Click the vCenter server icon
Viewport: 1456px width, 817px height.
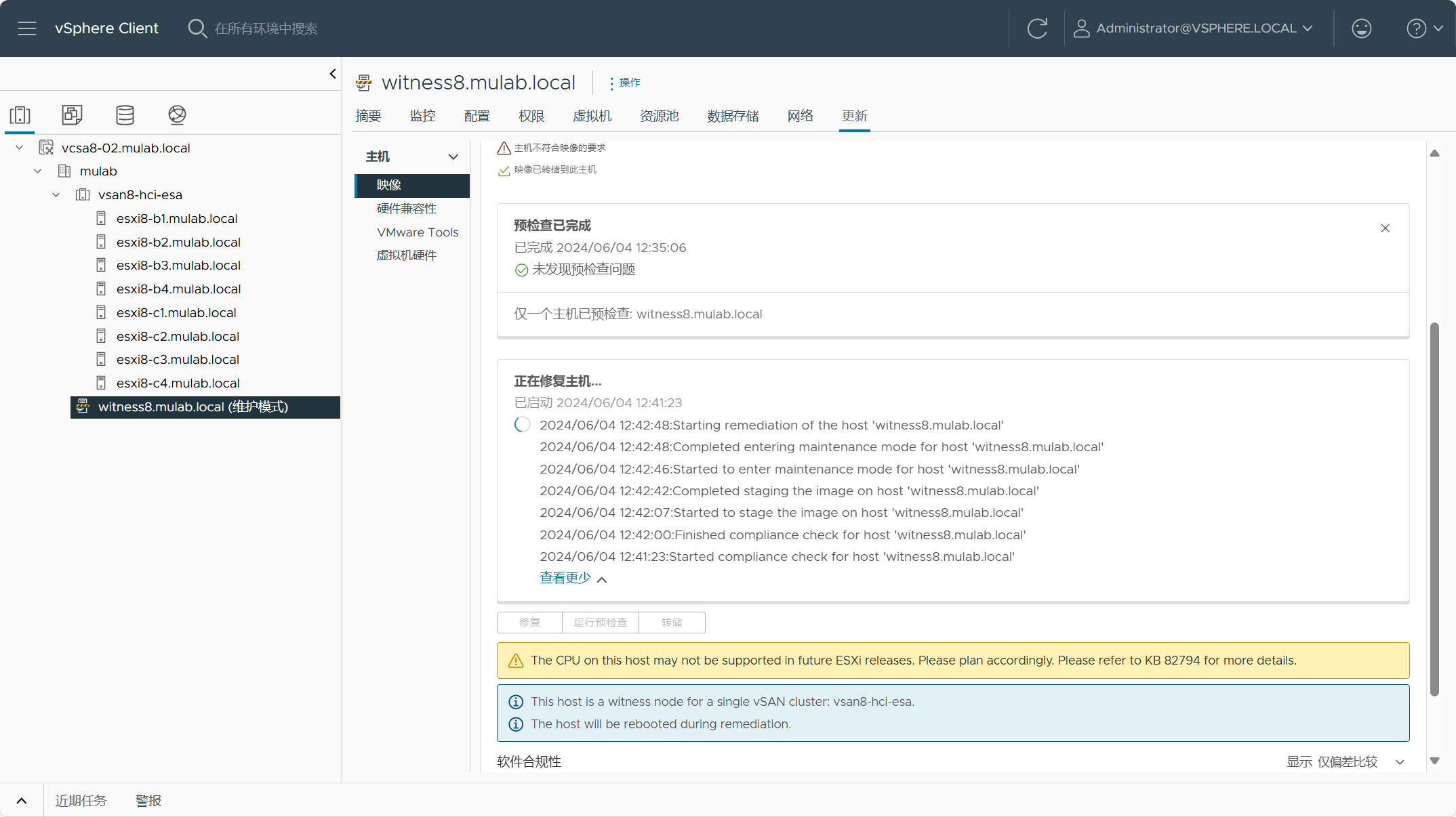tap(46, 148)
